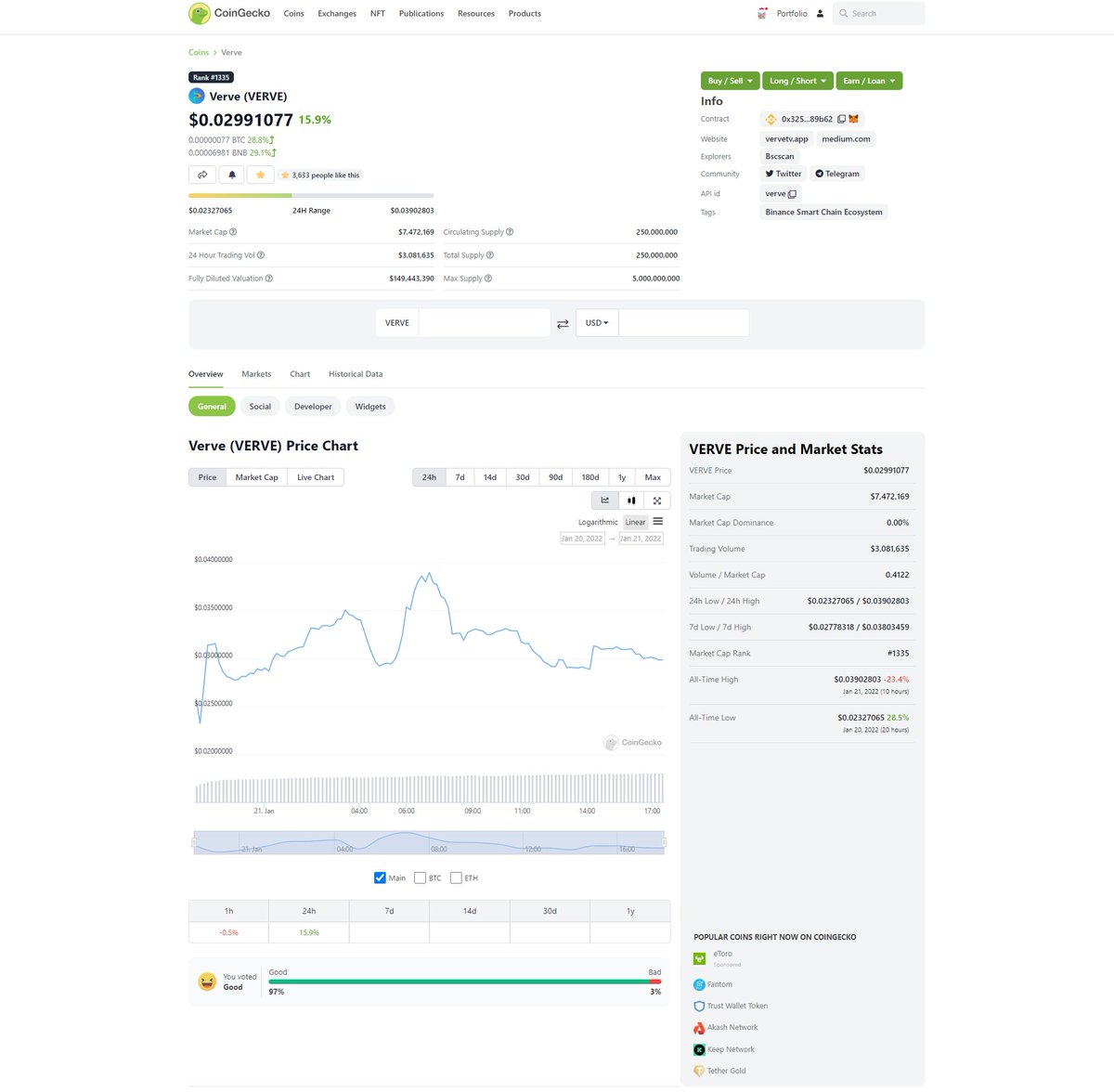Open the Long / Short dropdown

[797, 81]
